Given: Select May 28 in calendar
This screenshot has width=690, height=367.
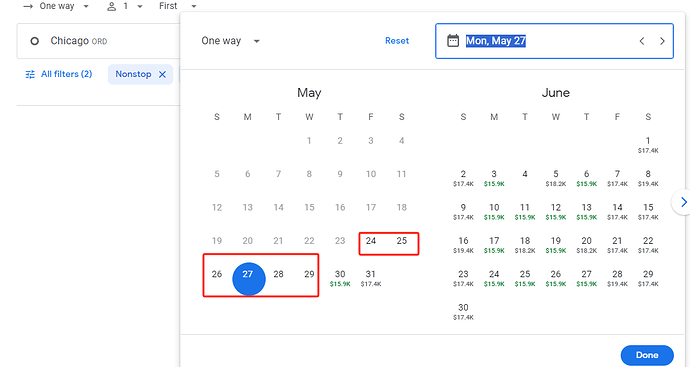Looking at the screenshot, I should pyautogui.click(x=279, y=274).
